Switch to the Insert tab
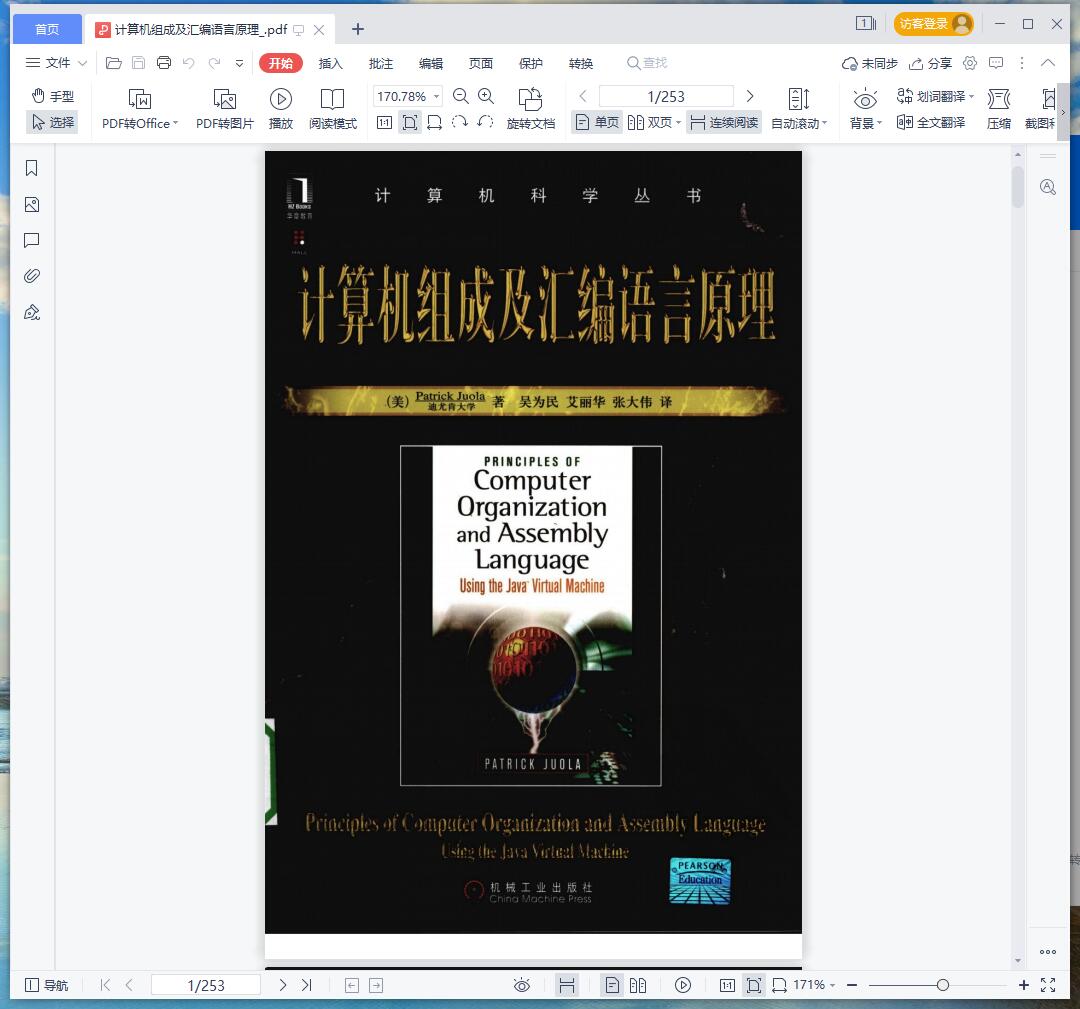Viewport: 1080px width, 1009px height. pyautogui.click(x=331, y=63)
